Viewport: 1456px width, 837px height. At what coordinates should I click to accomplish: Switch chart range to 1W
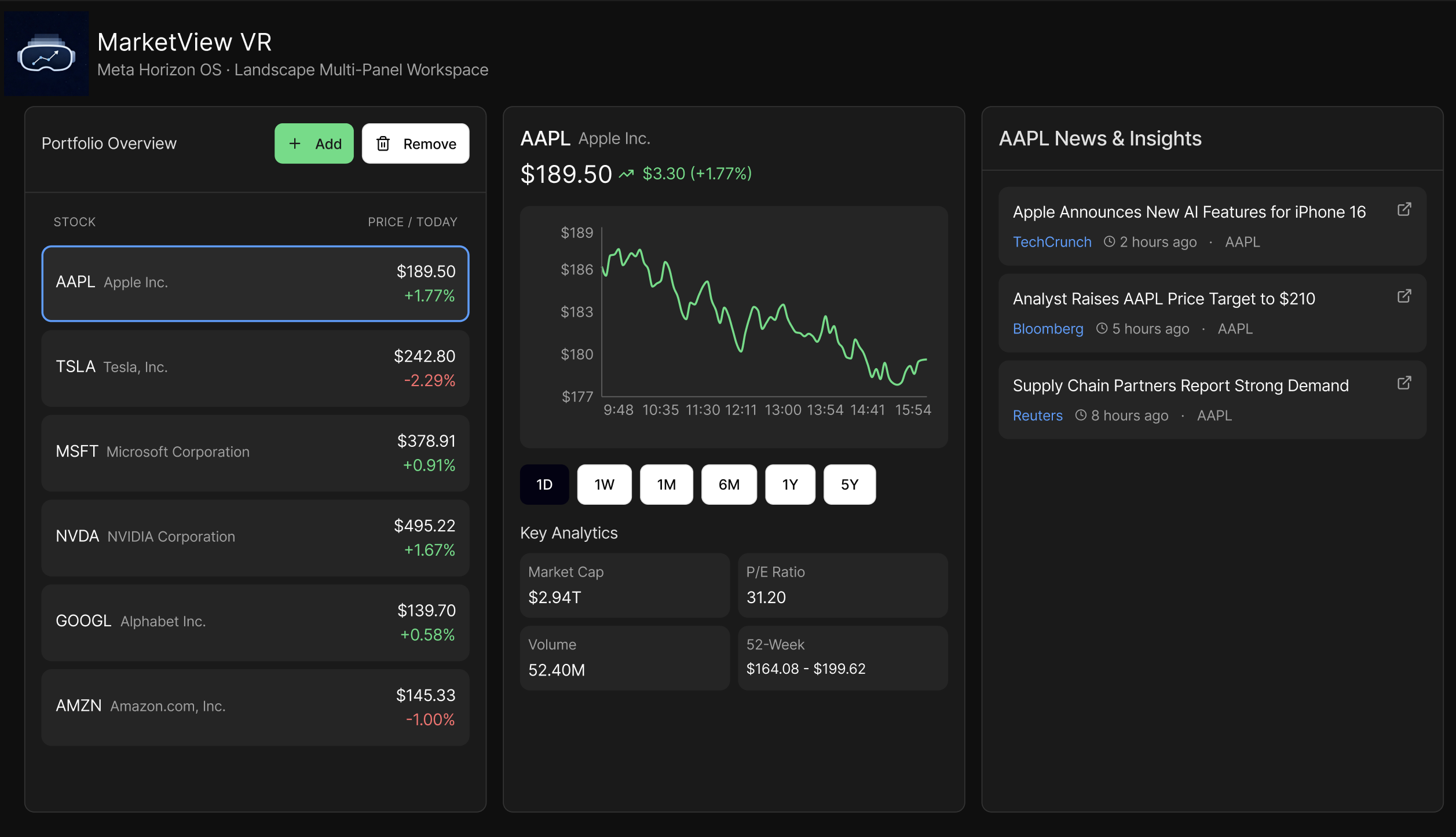pyautogui.click(x=604, y=484)
